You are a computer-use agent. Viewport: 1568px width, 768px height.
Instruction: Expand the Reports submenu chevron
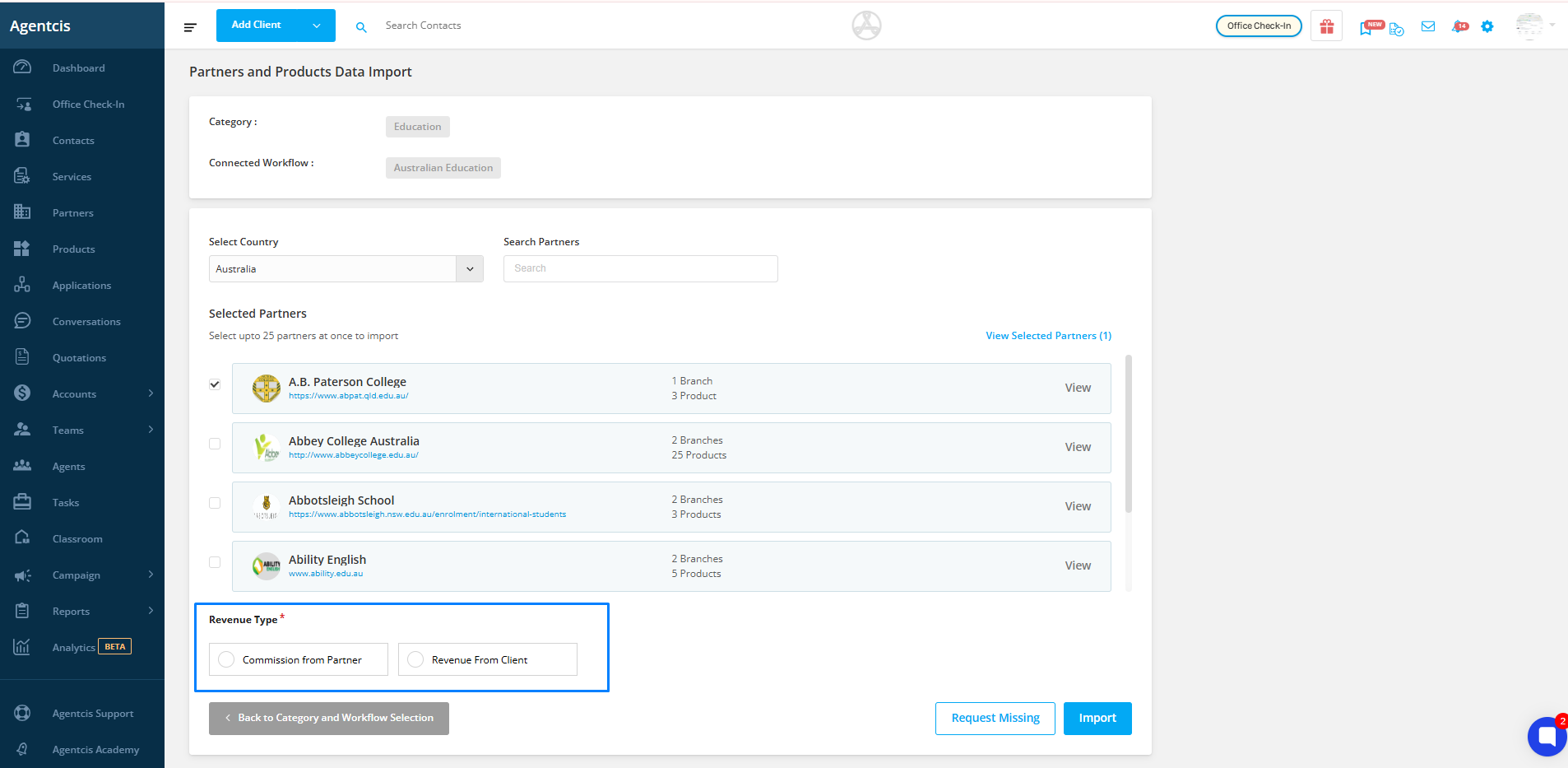coord(151,611)
